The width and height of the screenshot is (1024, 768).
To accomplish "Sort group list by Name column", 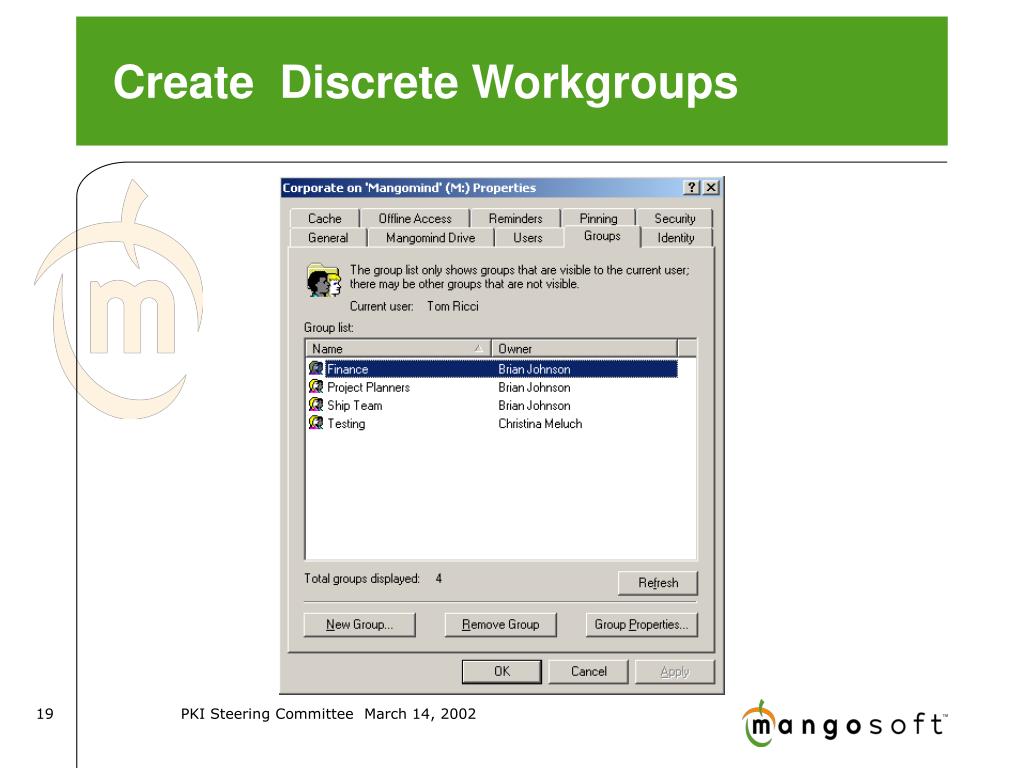I will pos(398,348).
